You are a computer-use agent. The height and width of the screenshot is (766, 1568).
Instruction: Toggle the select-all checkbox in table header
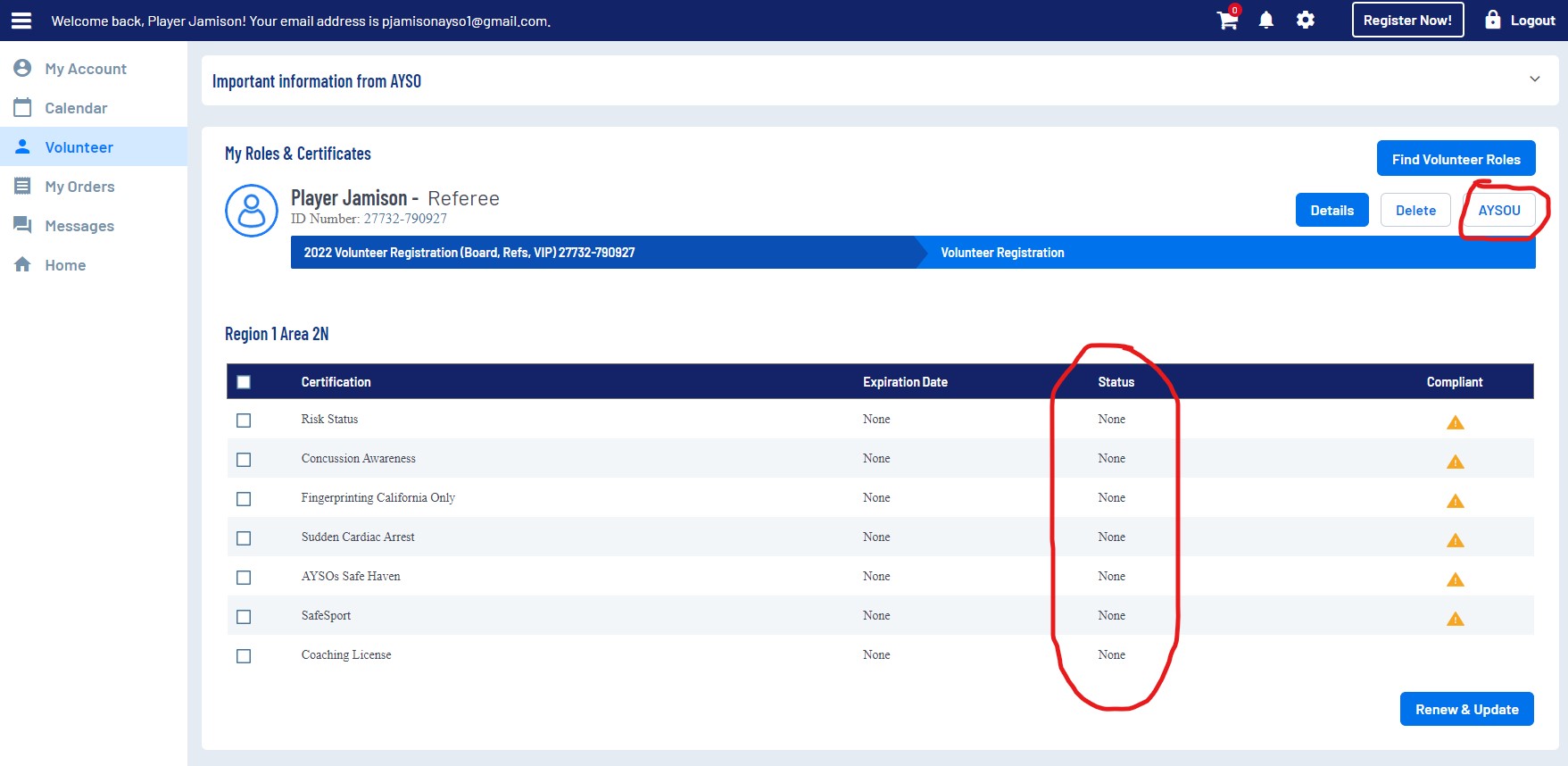[244, 382]
